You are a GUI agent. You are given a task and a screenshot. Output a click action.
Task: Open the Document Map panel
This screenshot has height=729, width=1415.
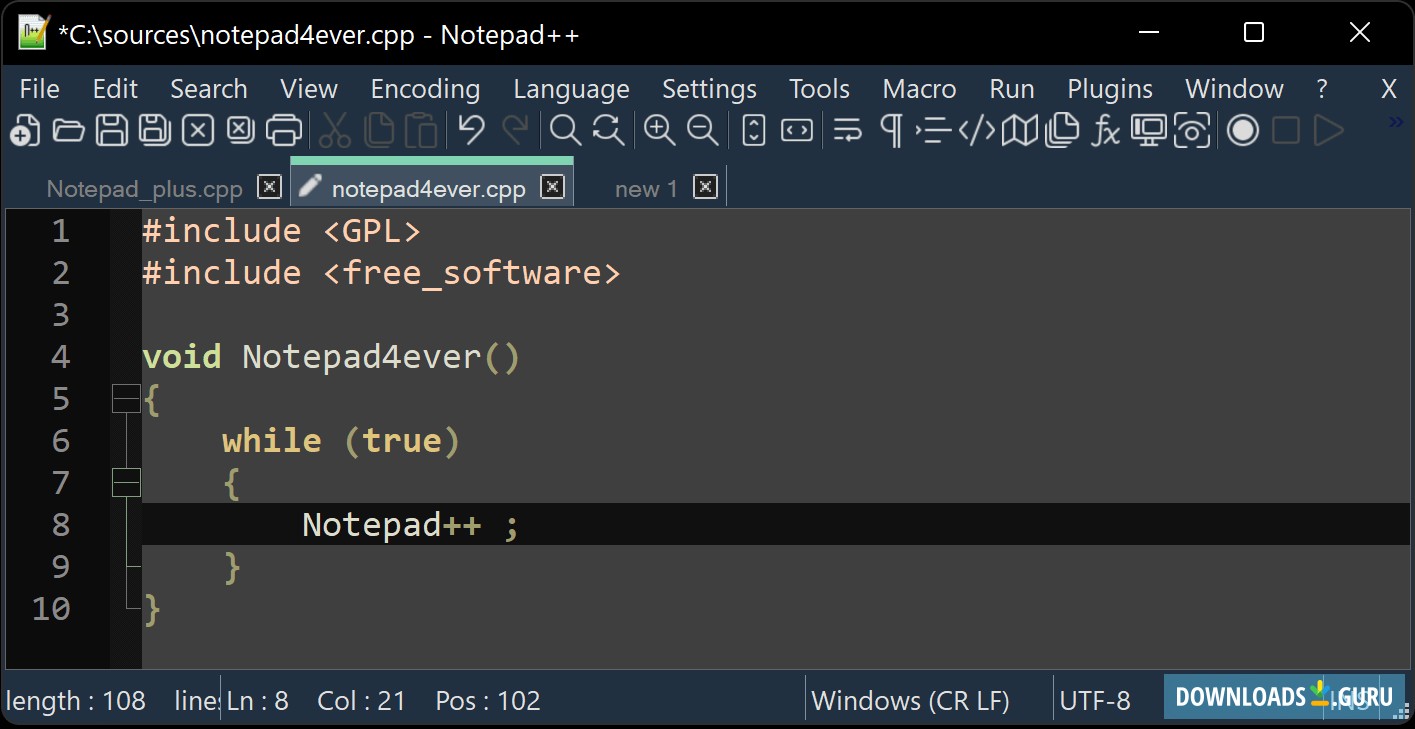click(1019, 131)
